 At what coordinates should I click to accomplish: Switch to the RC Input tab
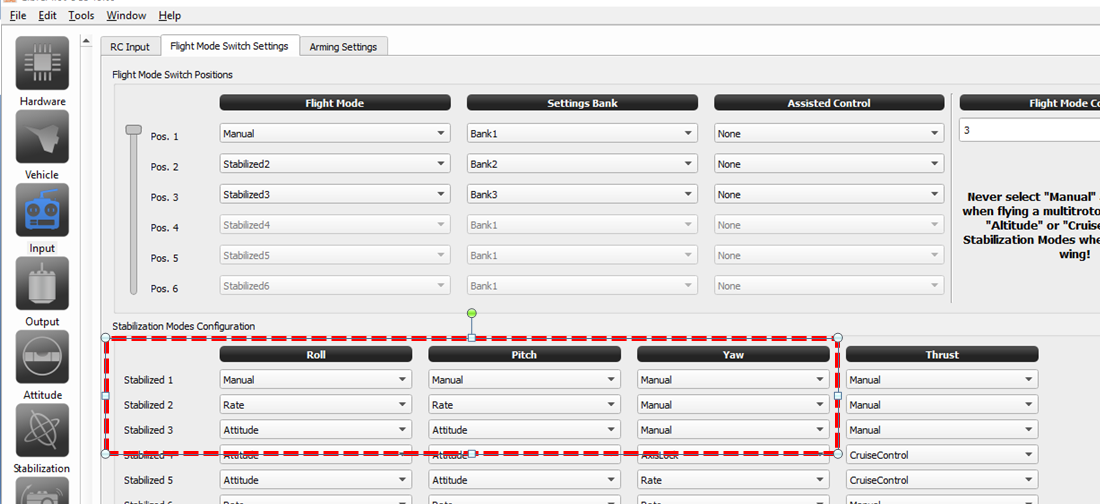coord(130,46)
